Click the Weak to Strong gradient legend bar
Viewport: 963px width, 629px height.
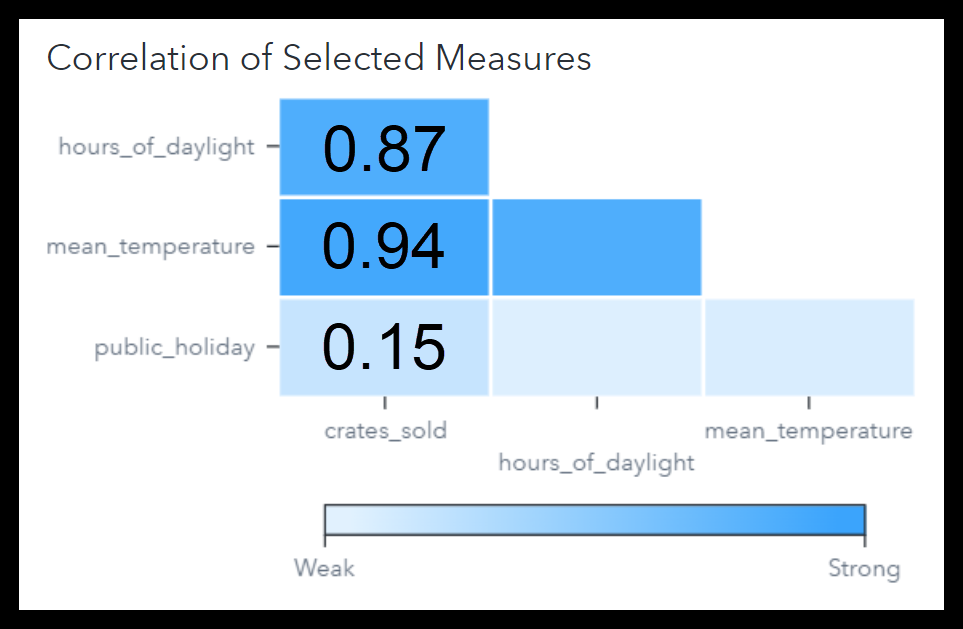coord(594,522)
